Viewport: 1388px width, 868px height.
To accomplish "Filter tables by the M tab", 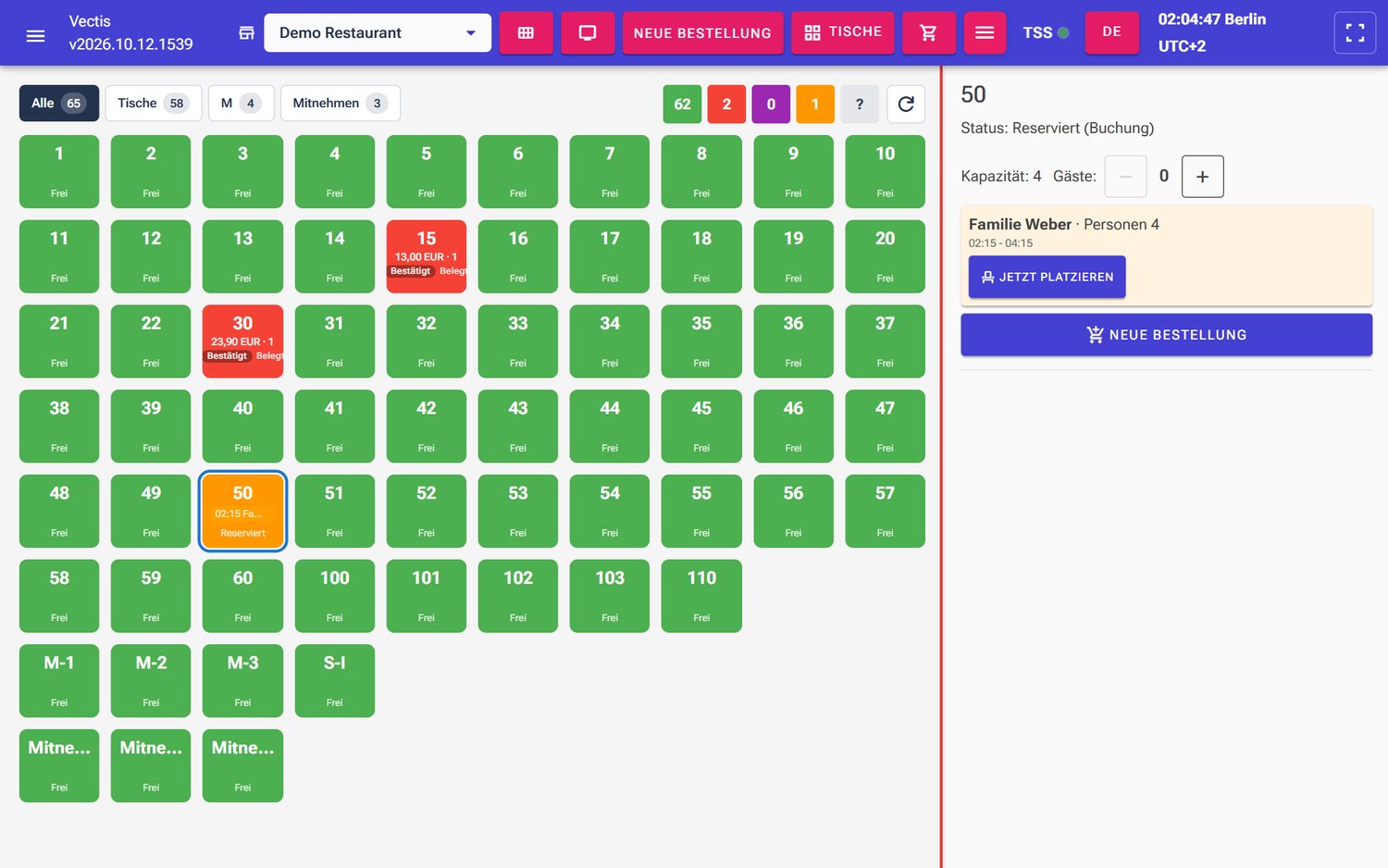I will pos(241,103).
